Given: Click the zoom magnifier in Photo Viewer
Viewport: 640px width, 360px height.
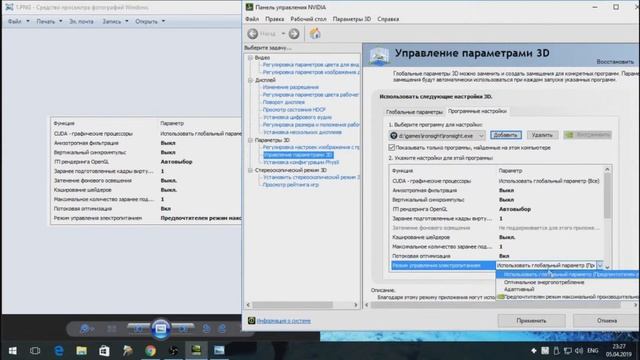Looking at the screenshot, I should (x=86, y=329).
